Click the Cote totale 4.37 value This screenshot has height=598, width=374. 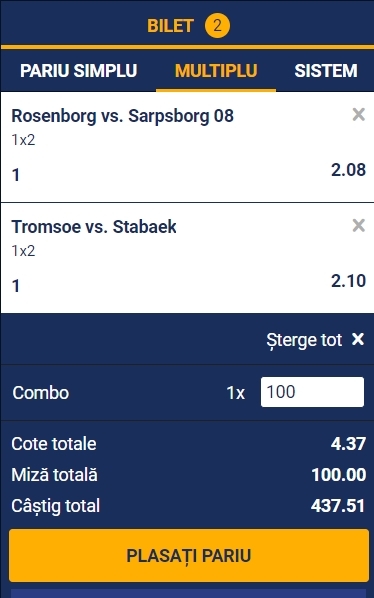tap(348, 444)
